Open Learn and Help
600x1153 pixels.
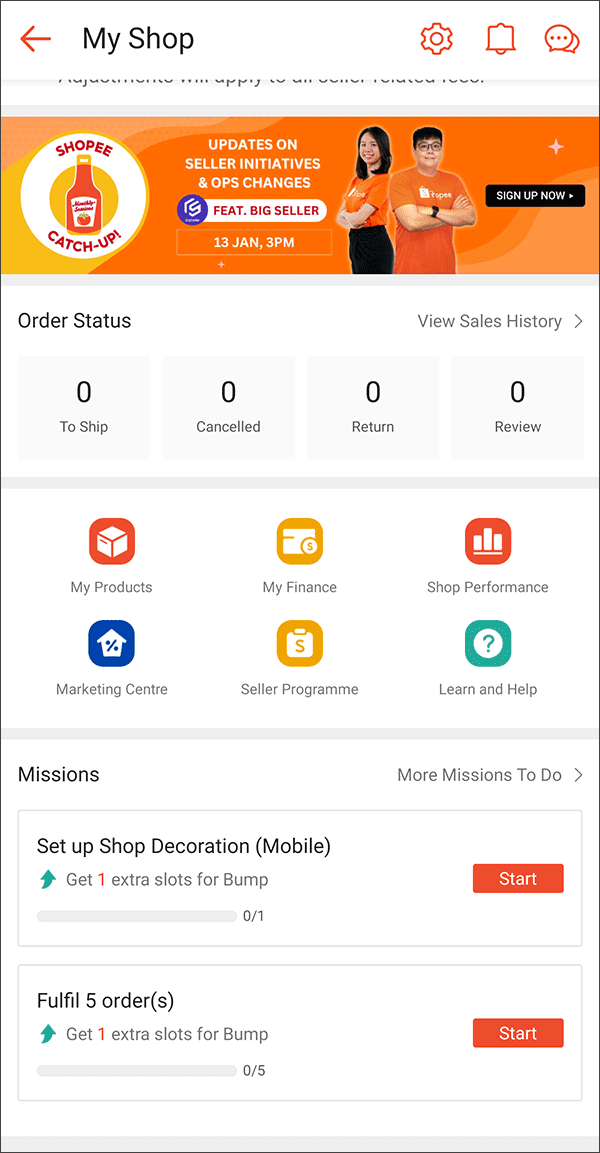pos(487,655)
